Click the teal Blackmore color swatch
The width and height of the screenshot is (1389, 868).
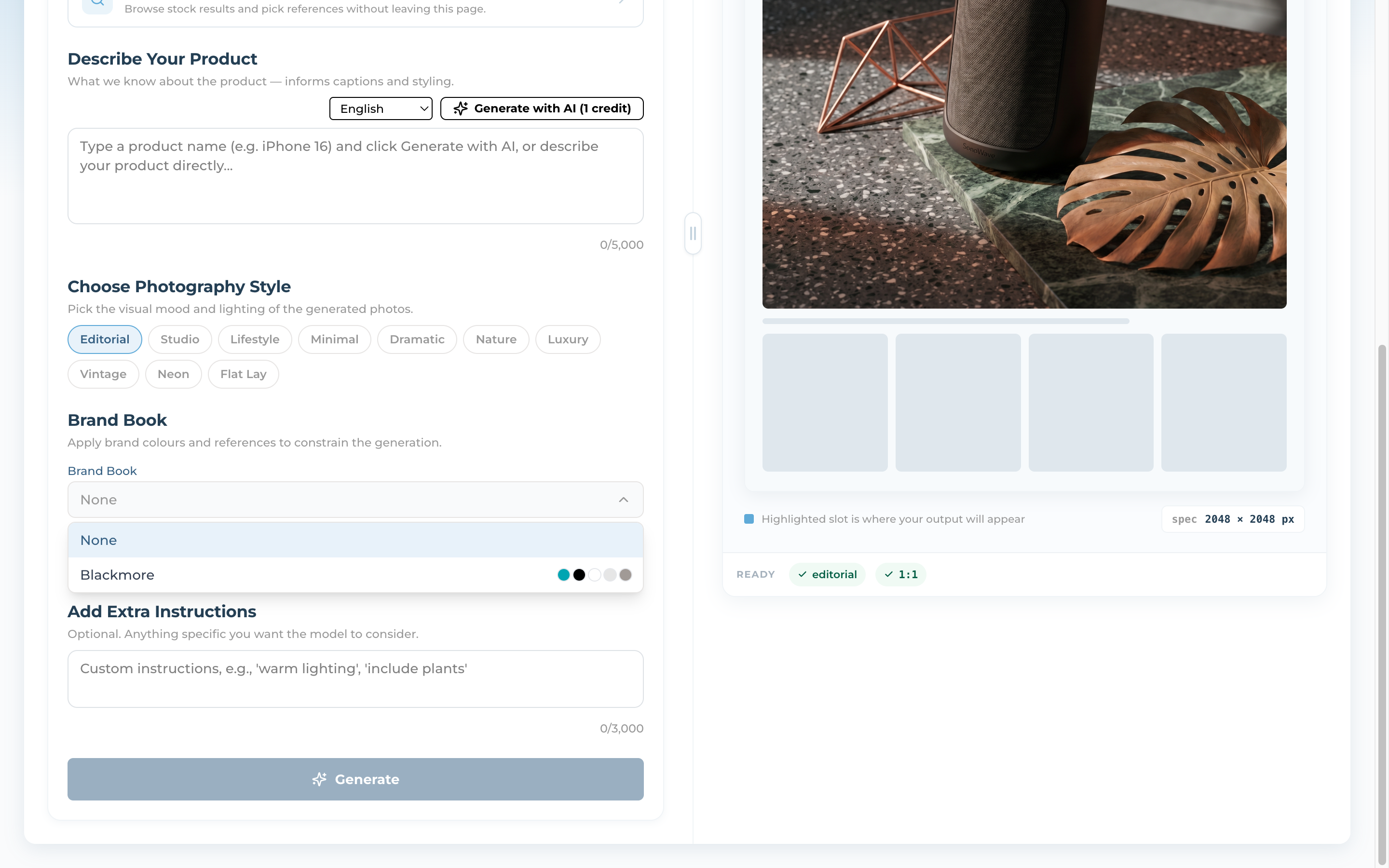(564, 575)
